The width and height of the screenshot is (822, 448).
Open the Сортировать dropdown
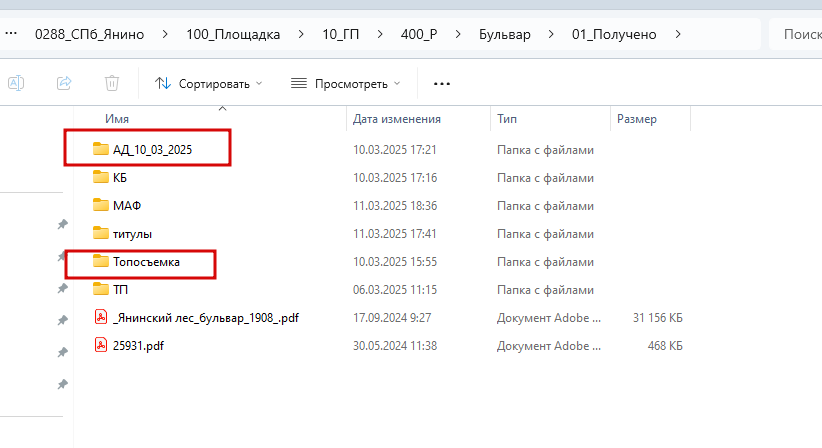click(209, 84)
